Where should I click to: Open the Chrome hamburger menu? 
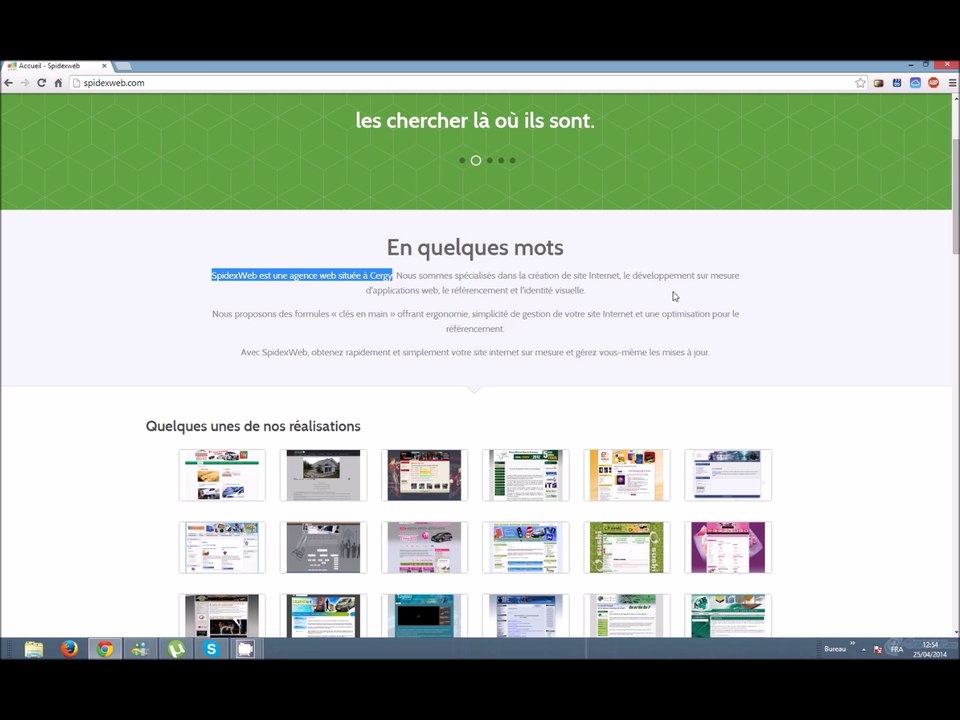pos(952,83)
